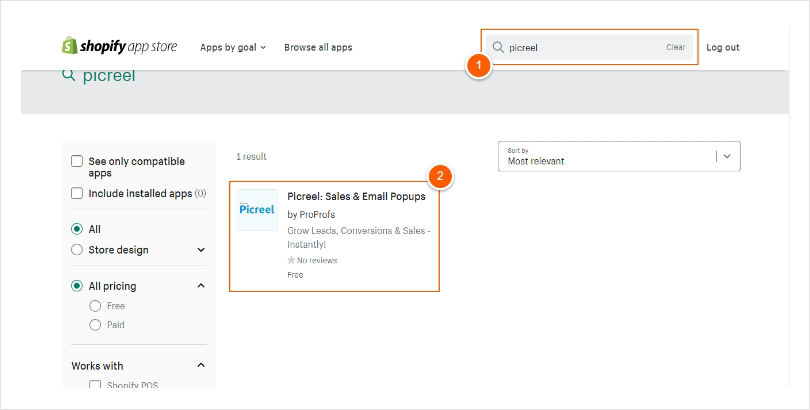Open the Sort by Most relevant dropdown
This screenshot has height=410, width=810.
pos(619,156)
